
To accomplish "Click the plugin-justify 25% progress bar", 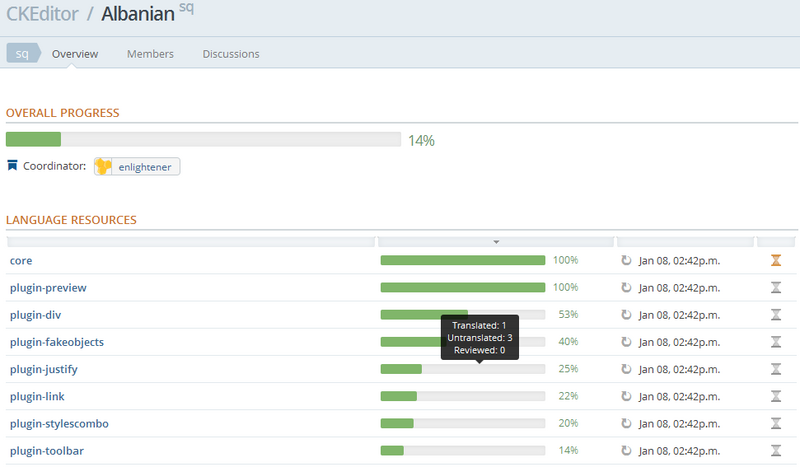I will (463, 368).
